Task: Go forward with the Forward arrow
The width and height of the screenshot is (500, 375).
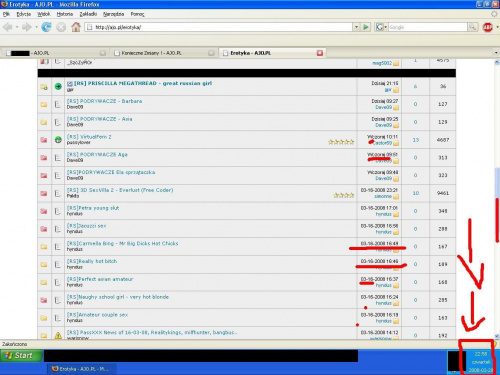Action: 27,27
